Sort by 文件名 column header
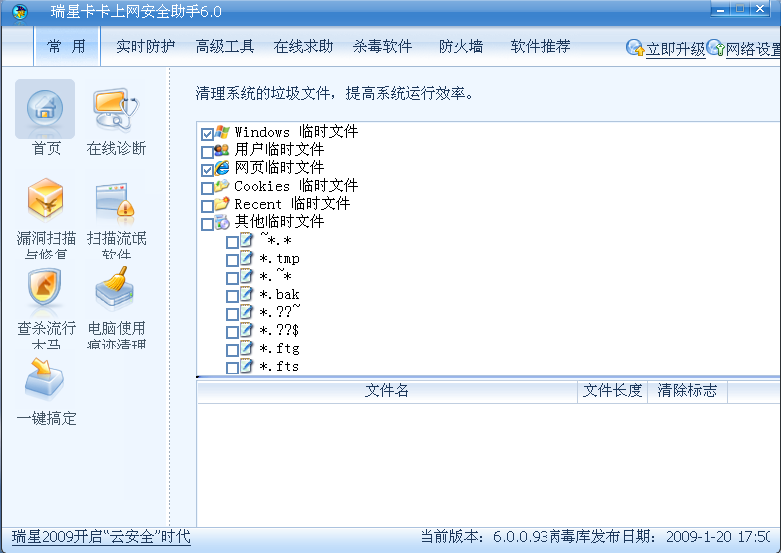Screen dimensions: 781x553 point(387,391)
